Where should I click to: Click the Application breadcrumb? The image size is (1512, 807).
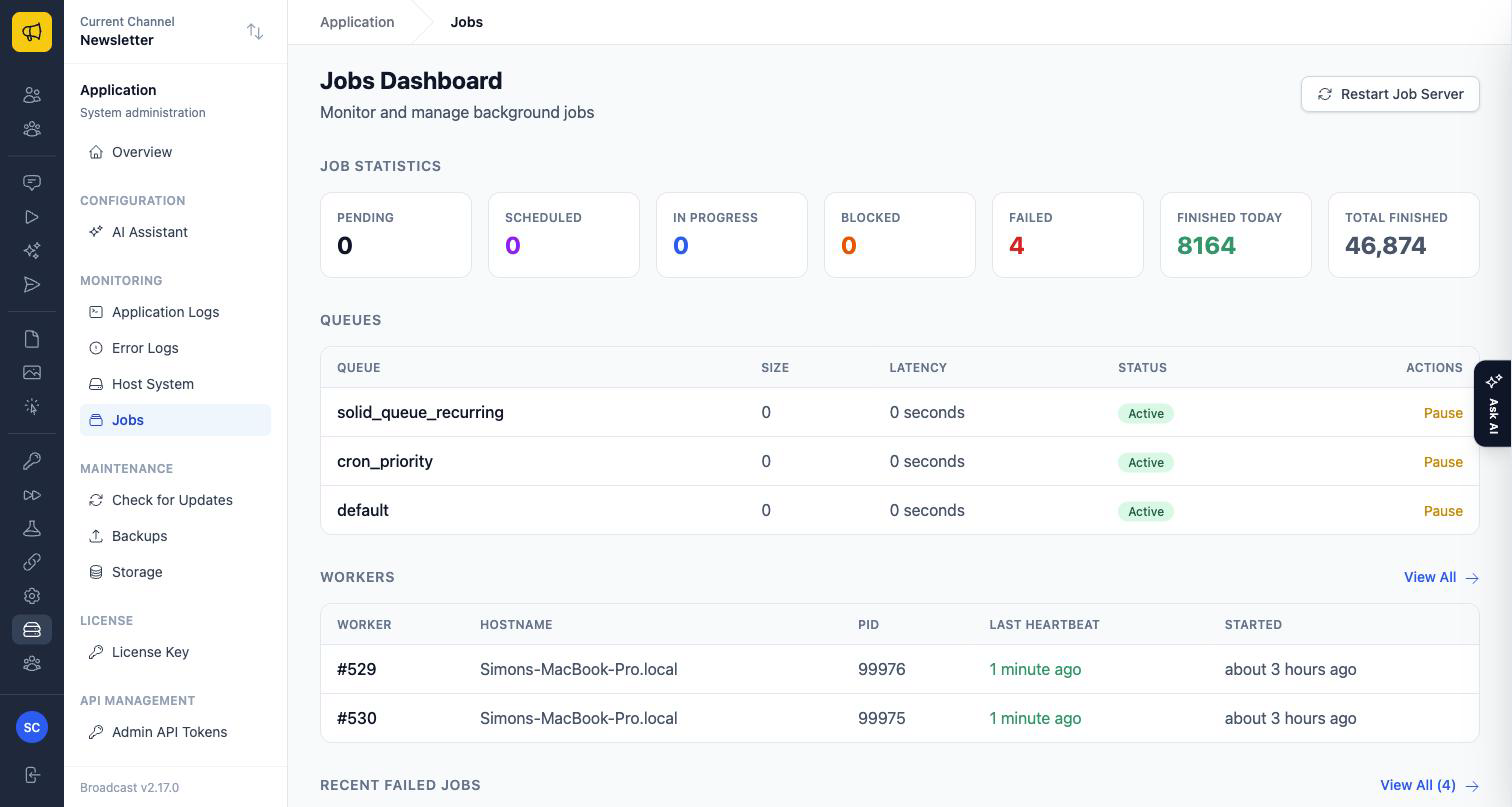click(x=357, y=22)
